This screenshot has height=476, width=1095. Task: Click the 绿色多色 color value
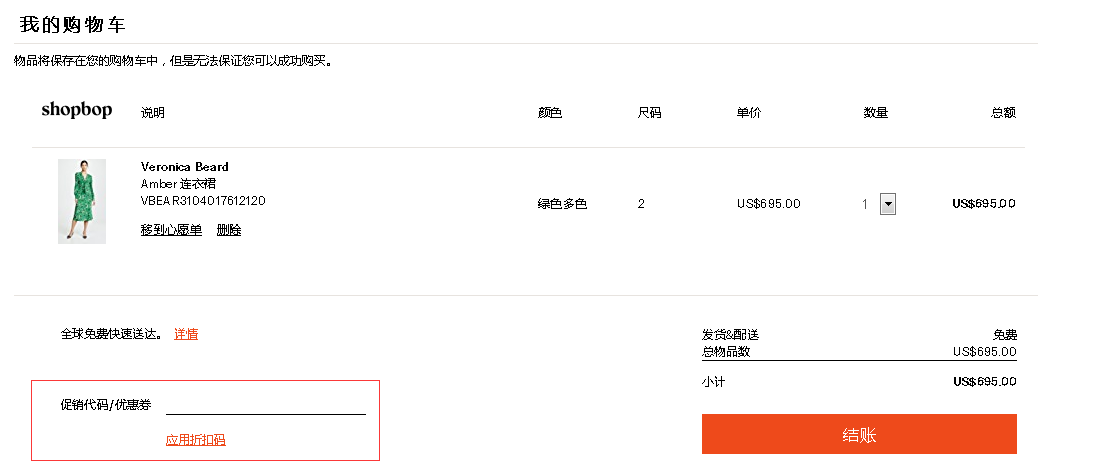pyautogui.click(x=562, y=204)
